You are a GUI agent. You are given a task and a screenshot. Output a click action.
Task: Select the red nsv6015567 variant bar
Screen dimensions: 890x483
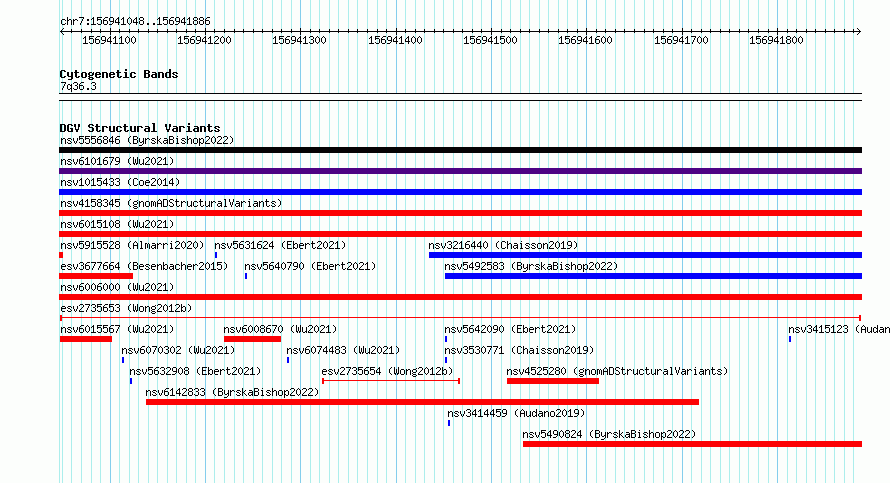pos(86,339)
